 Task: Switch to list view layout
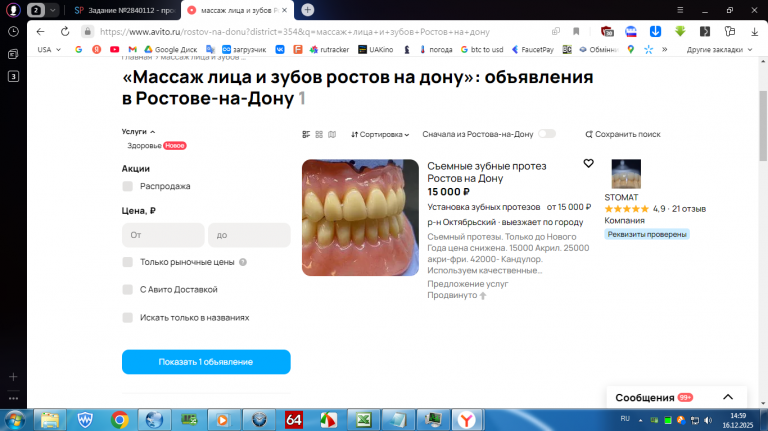pos(306,134)
